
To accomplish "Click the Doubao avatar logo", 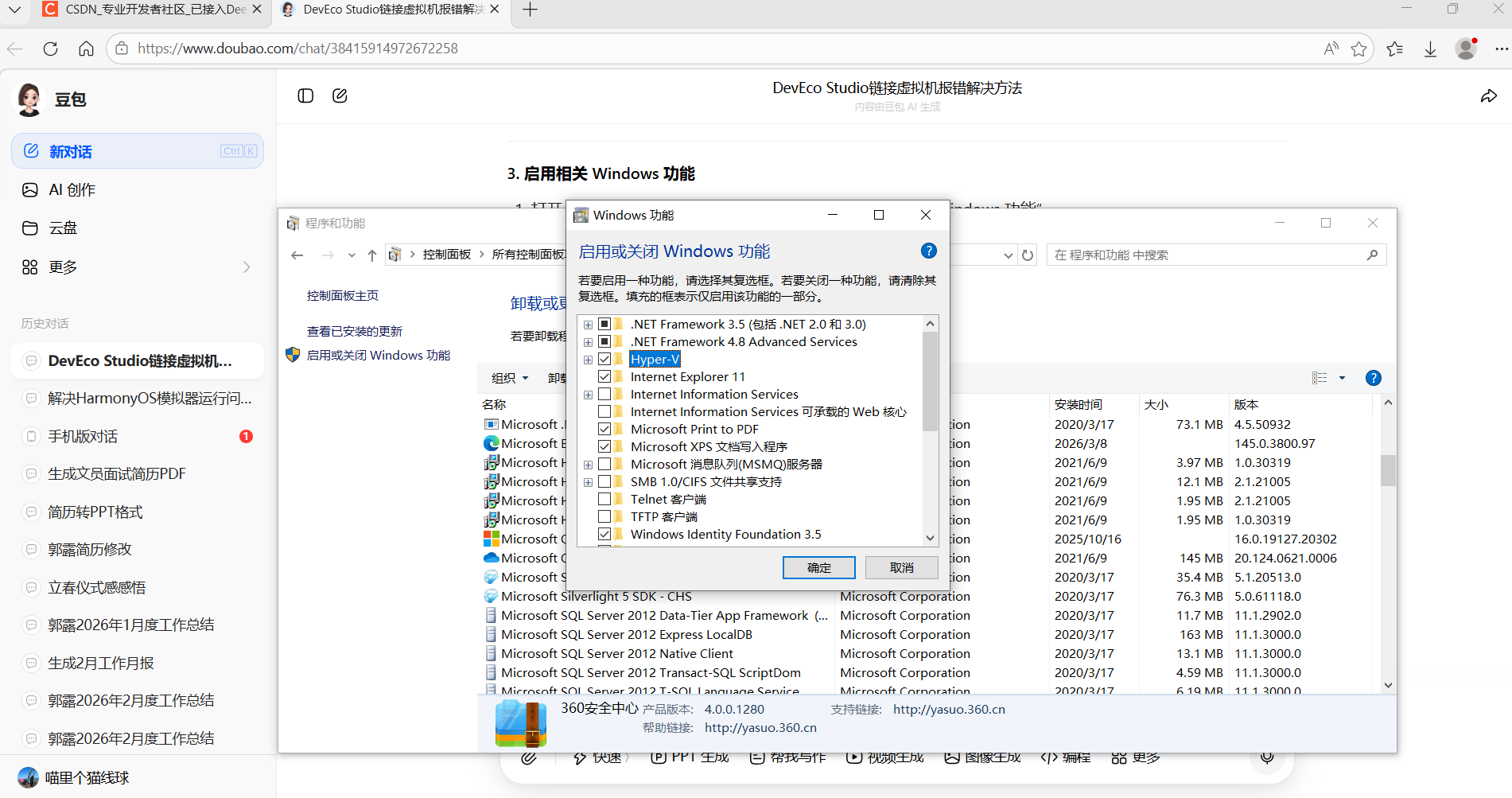I will tap(29, 99).
